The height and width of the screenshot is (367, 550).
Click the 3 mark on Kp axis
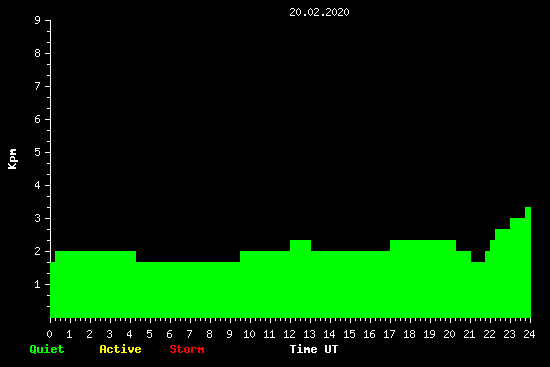[x=38, y=218]
